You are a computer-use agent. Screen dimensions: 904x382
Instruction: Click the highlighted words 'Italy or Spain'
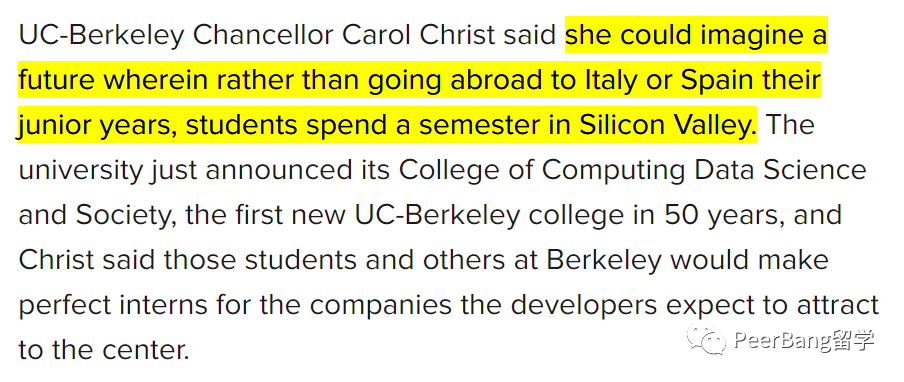tap(681, 81)
